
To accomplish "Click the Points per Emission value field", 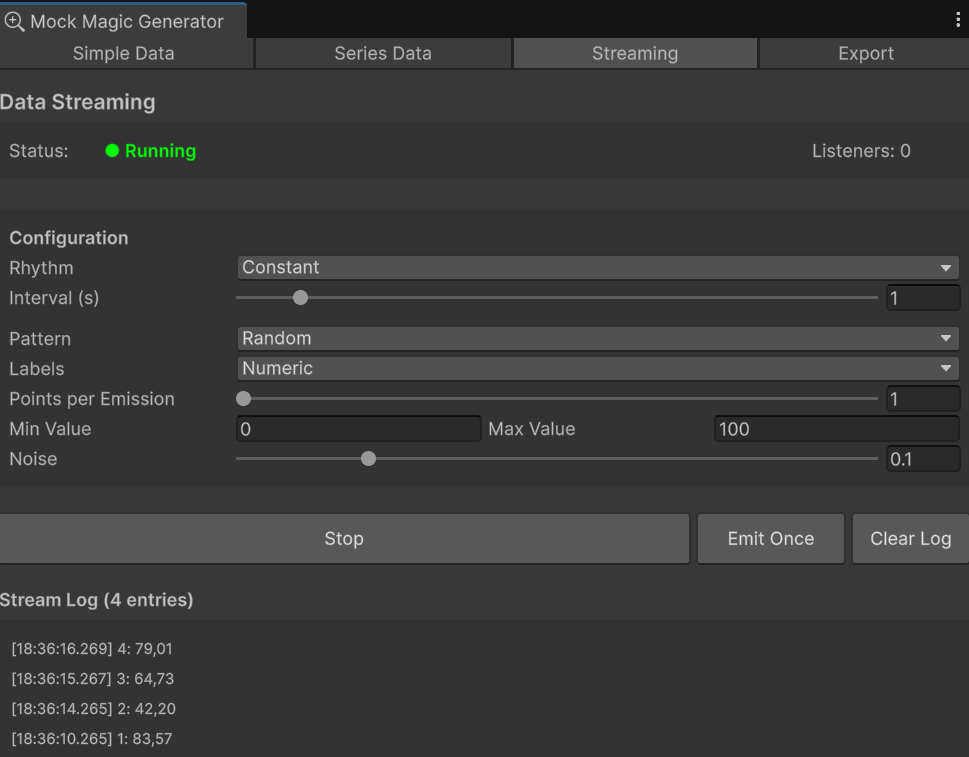I will coord(923,399).
